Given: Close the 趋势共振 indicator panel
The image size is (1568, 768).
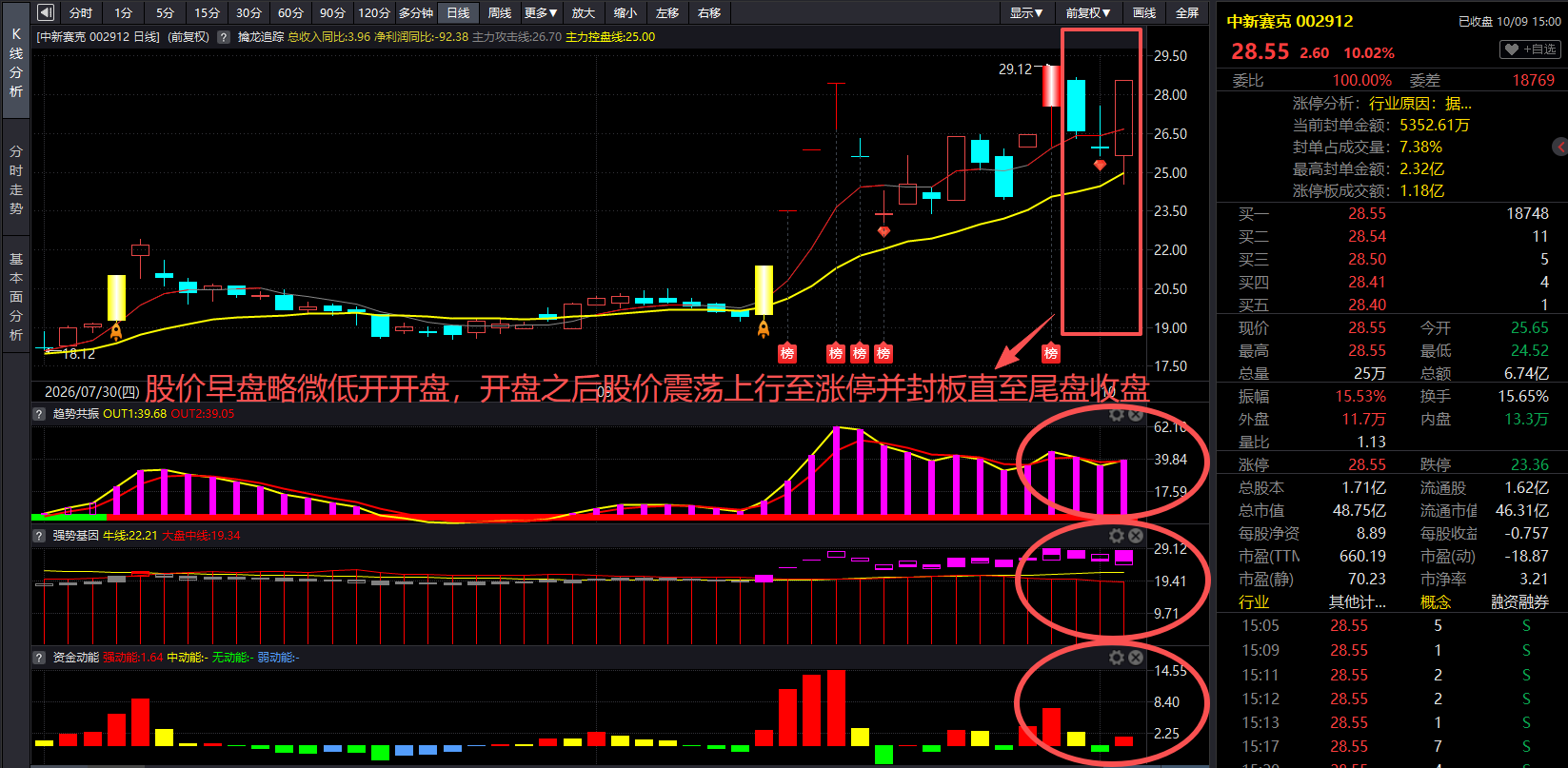Looking at the screenshot, I should tap(1136, 414).
